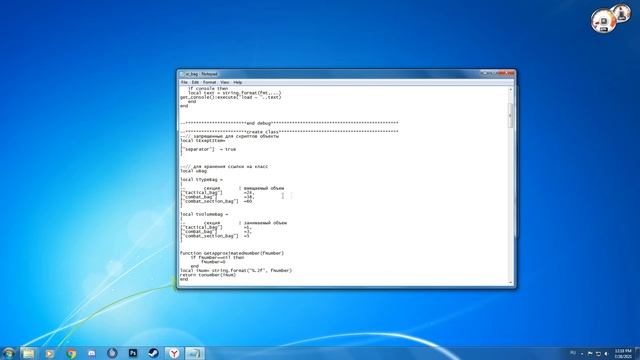This screenshot has height=360, width=640.
Task: Open the Windows Start menu
Action: coord(9,353)
